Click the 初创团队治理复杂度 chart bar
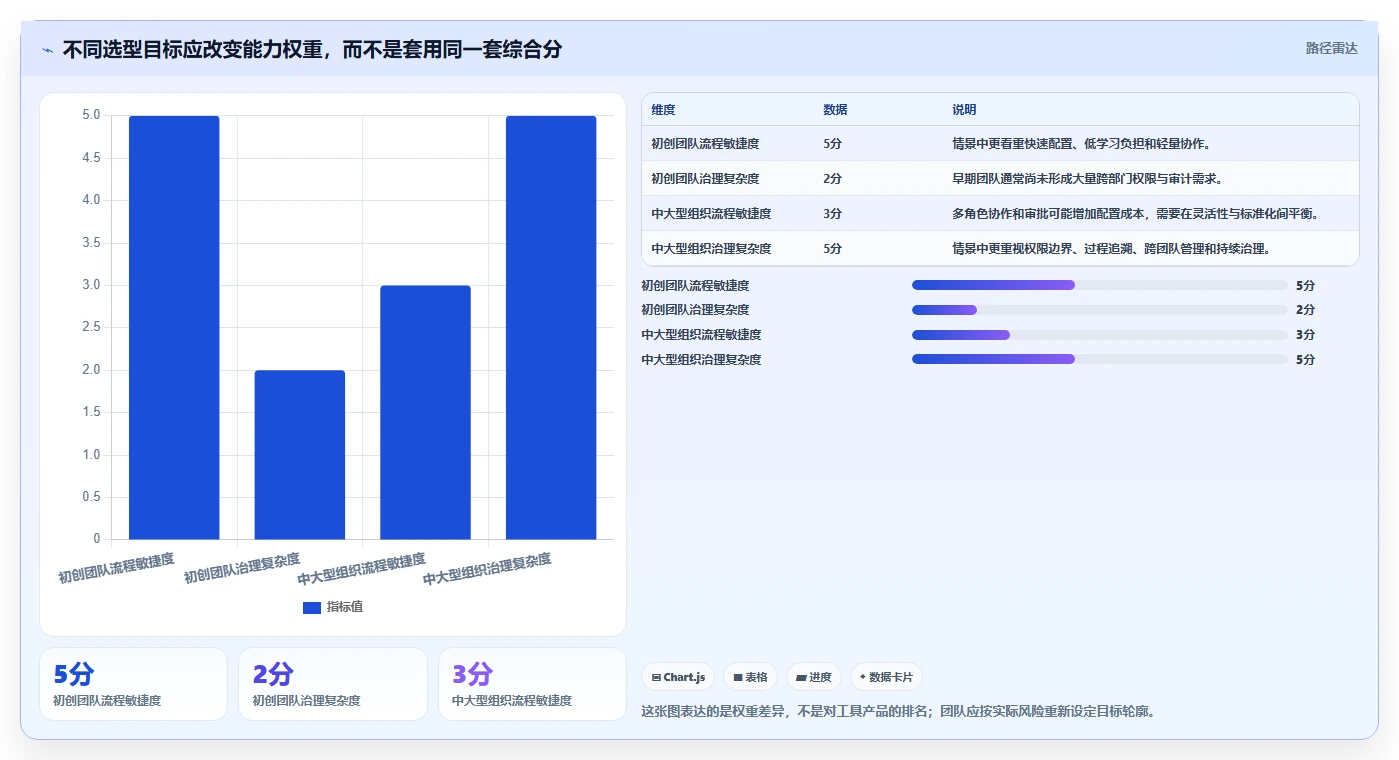Image resolution: width=1399 pixels, height=760 pixels. [x=300, y=455]
